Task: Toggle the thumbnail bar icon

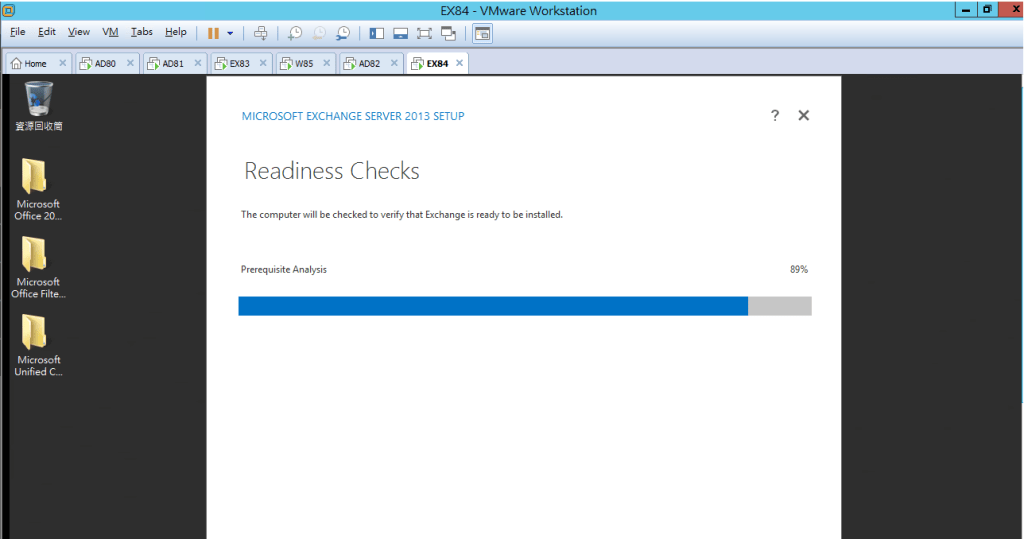Action: [401, 33]
